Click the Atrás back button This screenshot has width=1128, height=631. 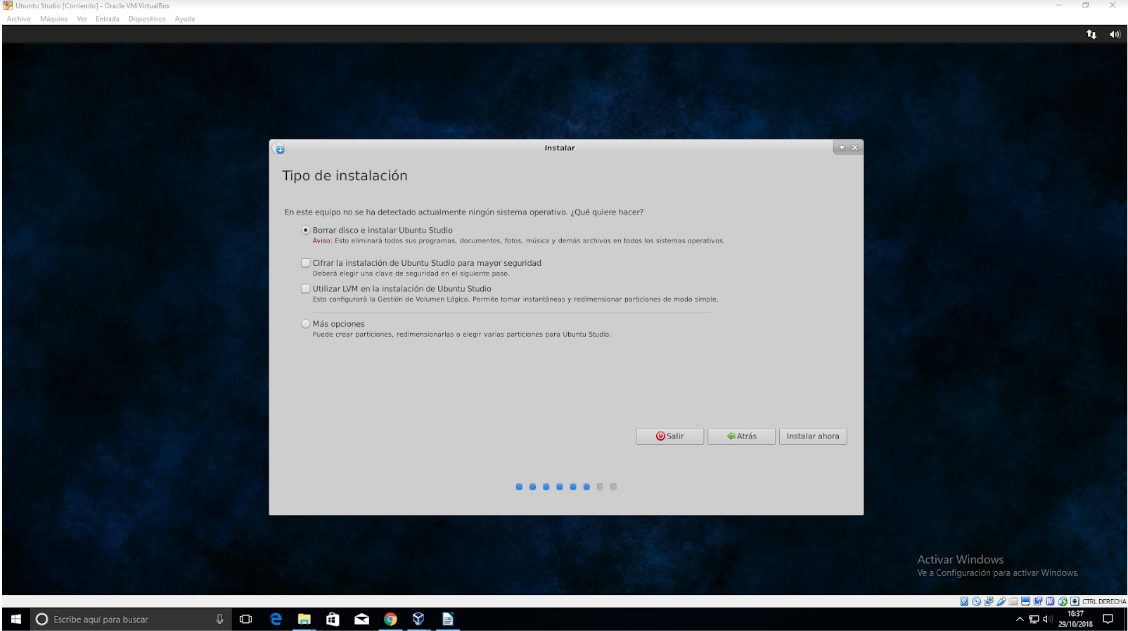[x=741, y=436]
